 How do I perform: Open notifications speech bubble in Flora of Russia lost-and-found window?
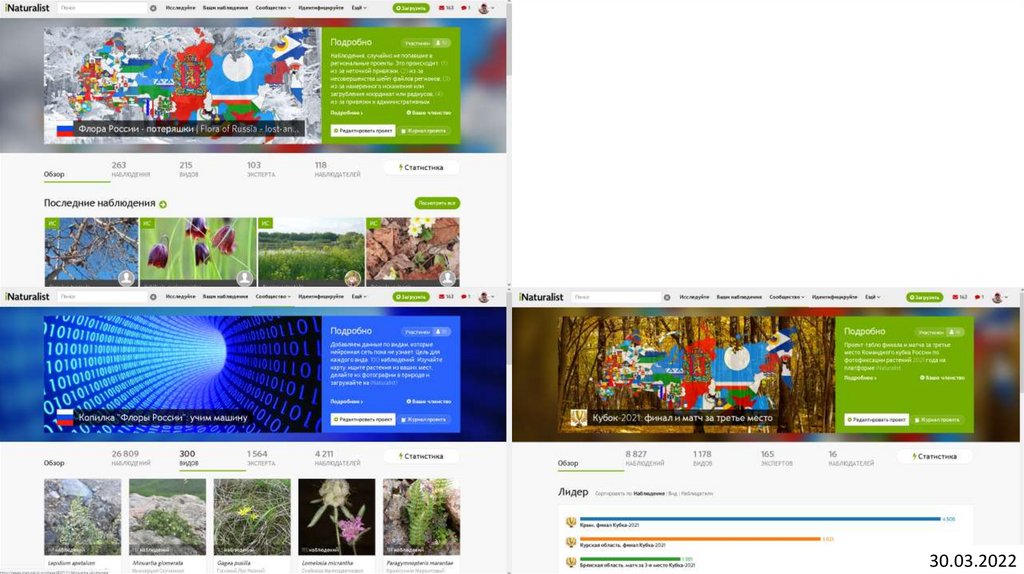click(x=465, y=8)
